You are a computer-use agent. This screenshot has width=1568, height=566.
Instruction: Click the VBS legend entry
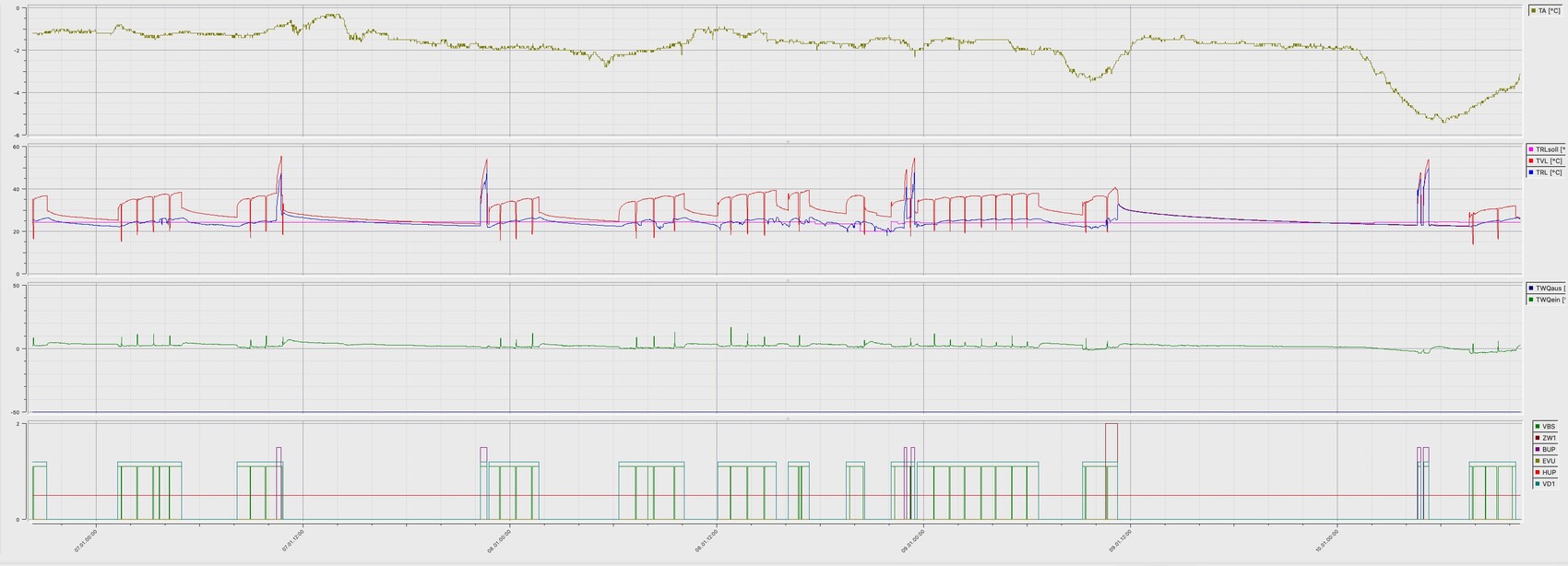click(1548, 427)
